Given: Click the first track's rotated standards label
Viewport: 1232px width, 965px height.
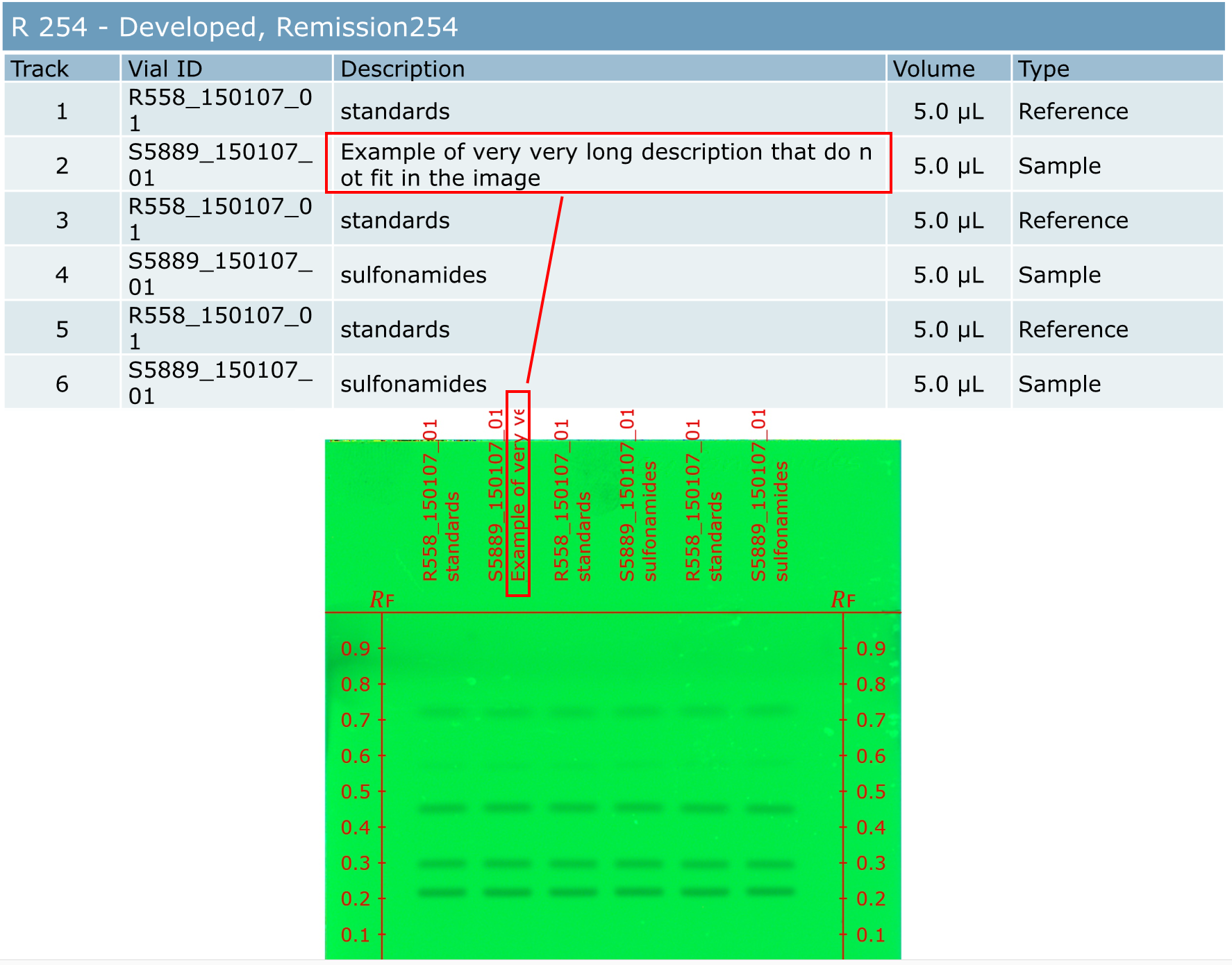Looking at the screenshot, I should pyautogui.click(x=453, y=537).
